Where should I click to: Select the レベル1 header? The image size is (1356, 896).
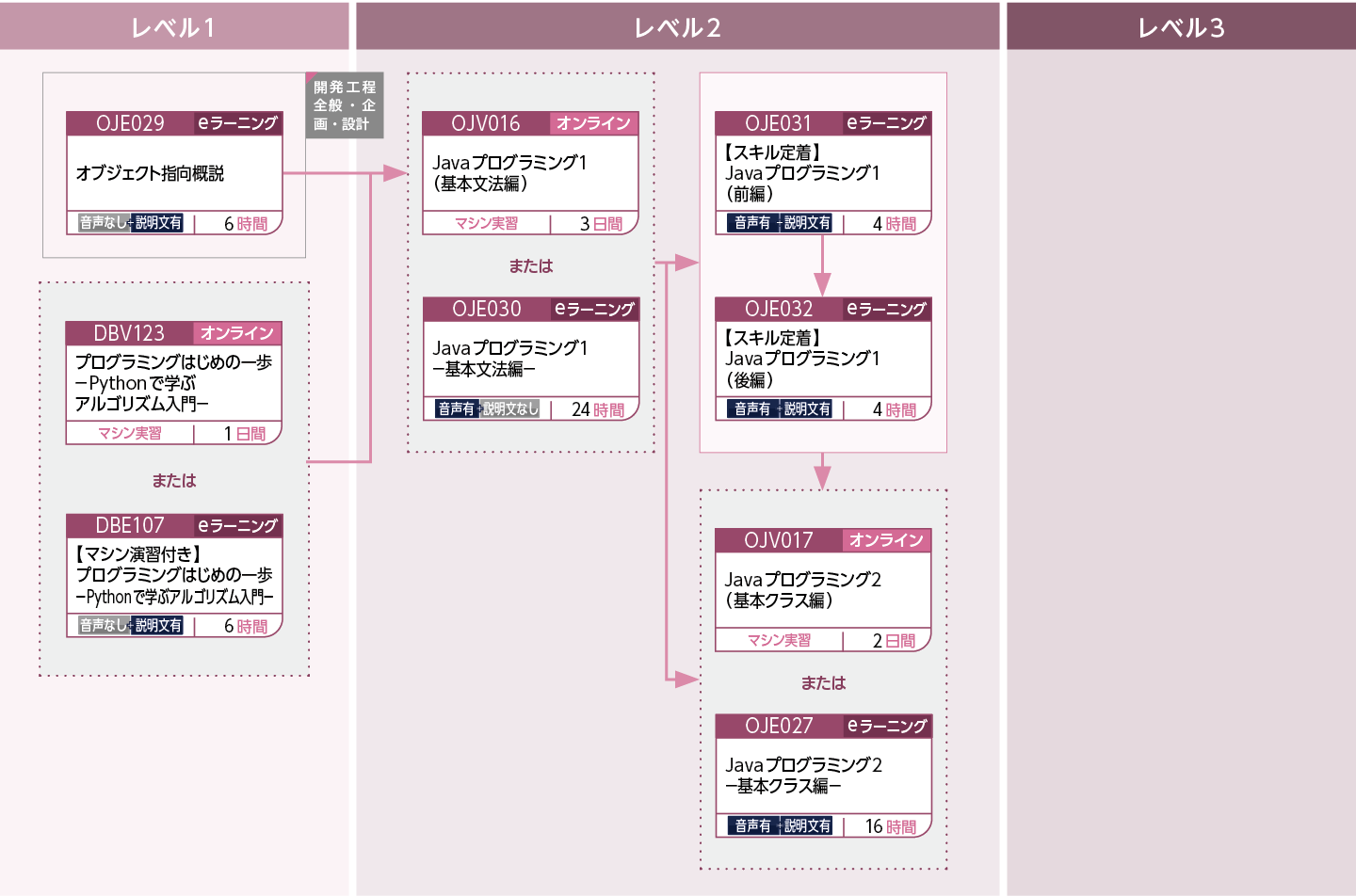(174, 26)
